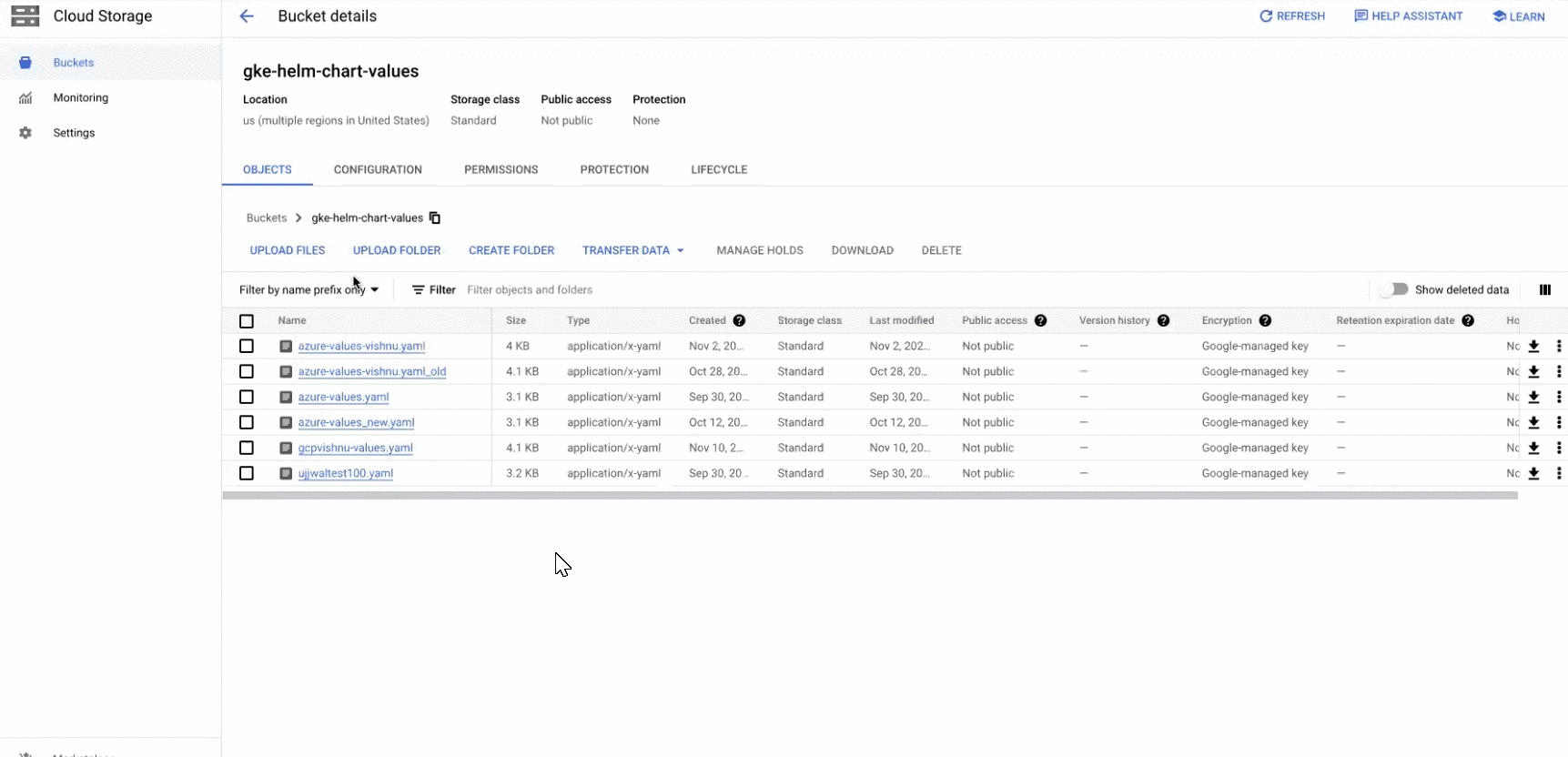Copy bucket name using the copy icon
1568x757 pixels.
435,217
